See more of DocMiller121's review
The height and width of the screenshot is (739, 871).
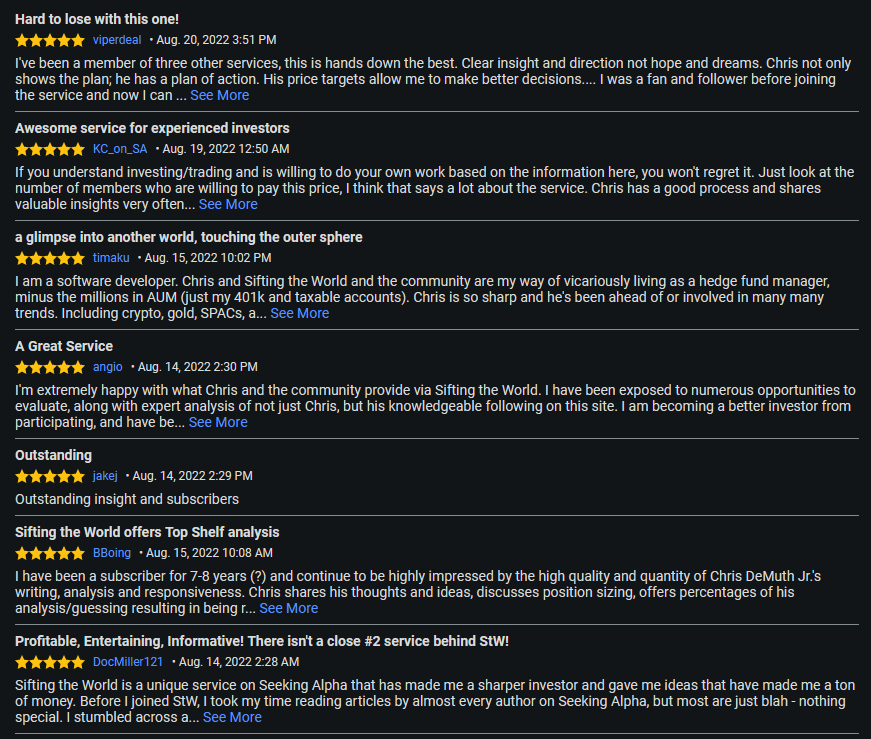(x=232, y=717)
